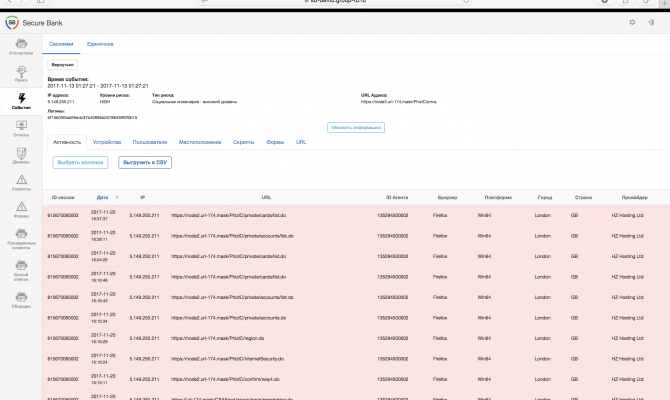Open the Статистика section in sidebar
This screenshot has height=400, width=670.
tap(21, 47)
